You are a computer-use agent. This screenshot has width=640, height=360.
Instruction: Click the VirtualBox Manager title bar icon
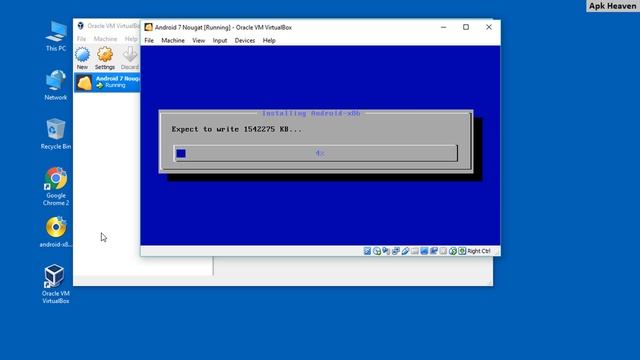pos(80,26)
